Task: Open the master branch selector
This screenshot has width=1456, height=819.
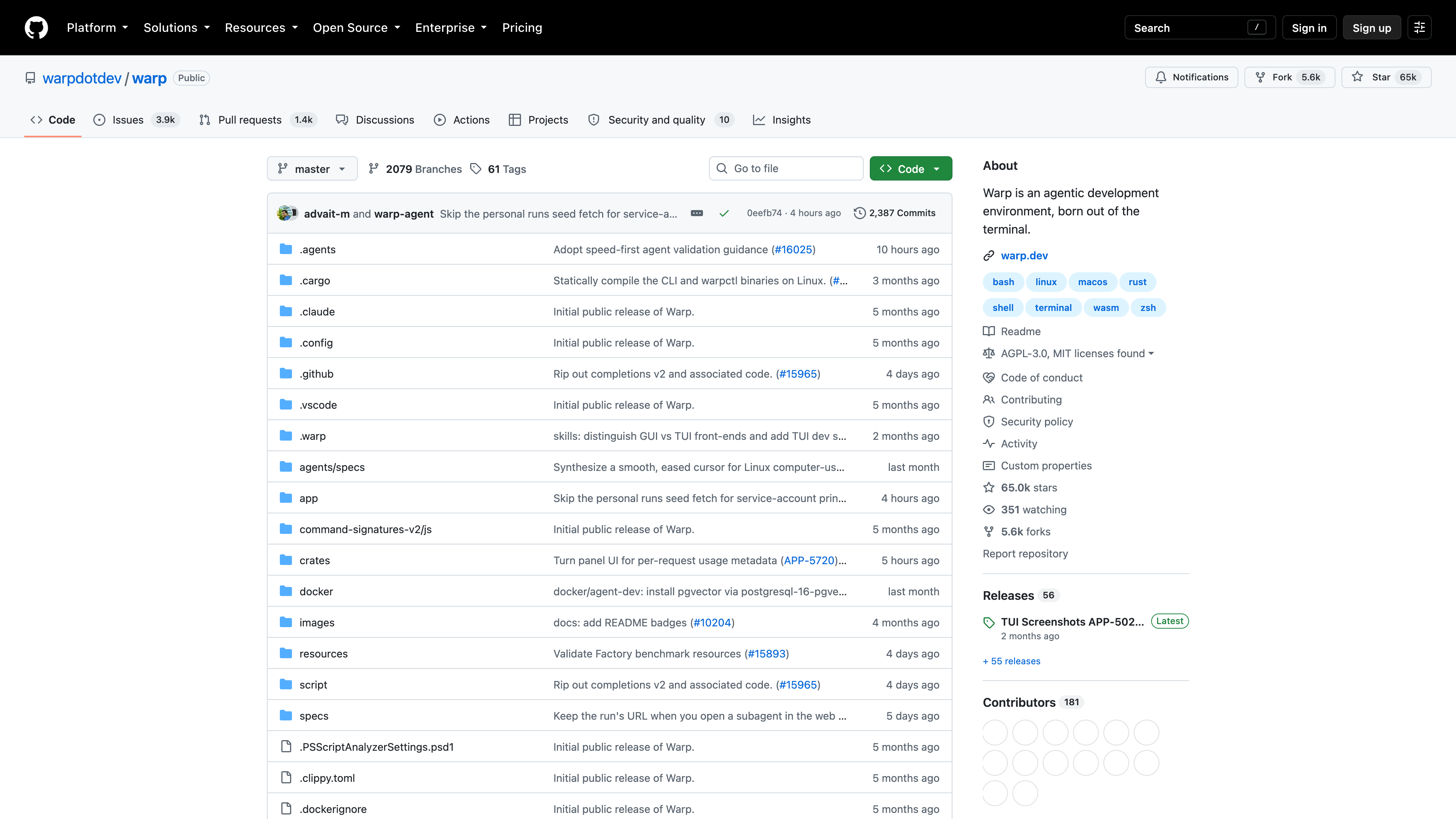Action: pos(312,168)
